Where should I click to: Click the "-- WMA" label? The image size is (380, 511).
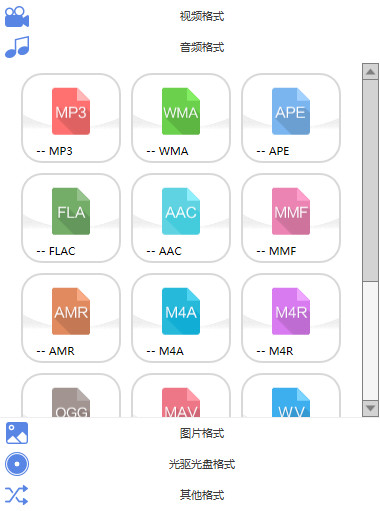click(167, 151)
